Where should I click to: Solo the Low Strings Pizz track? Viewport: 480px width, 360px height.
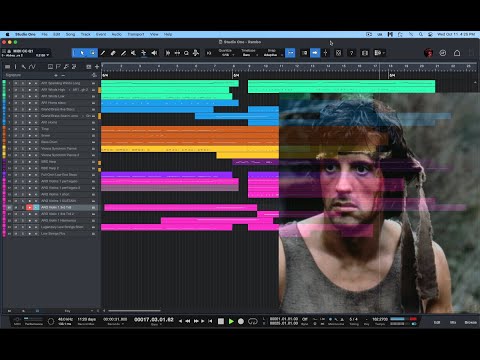(22, 234)
